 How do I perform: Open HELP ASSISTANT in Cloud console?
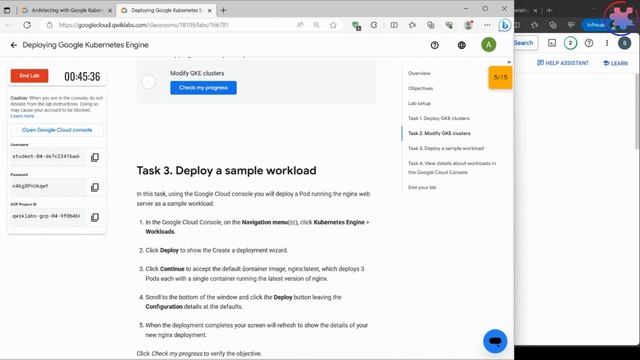click(563, 63)
